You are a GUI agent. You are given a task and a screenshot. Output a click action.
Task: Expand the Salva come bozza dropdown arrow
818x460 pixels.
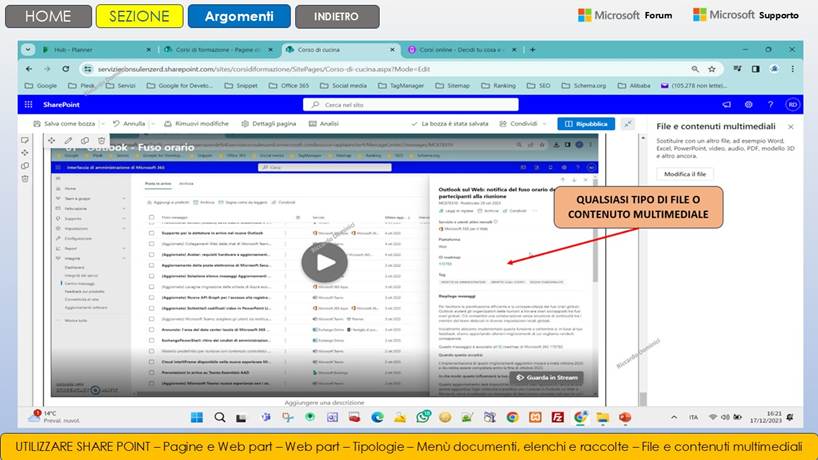coord(103,124)
